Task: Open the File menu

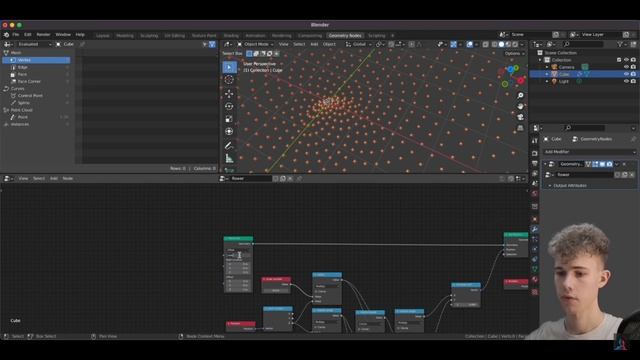Action: (16, 35)
